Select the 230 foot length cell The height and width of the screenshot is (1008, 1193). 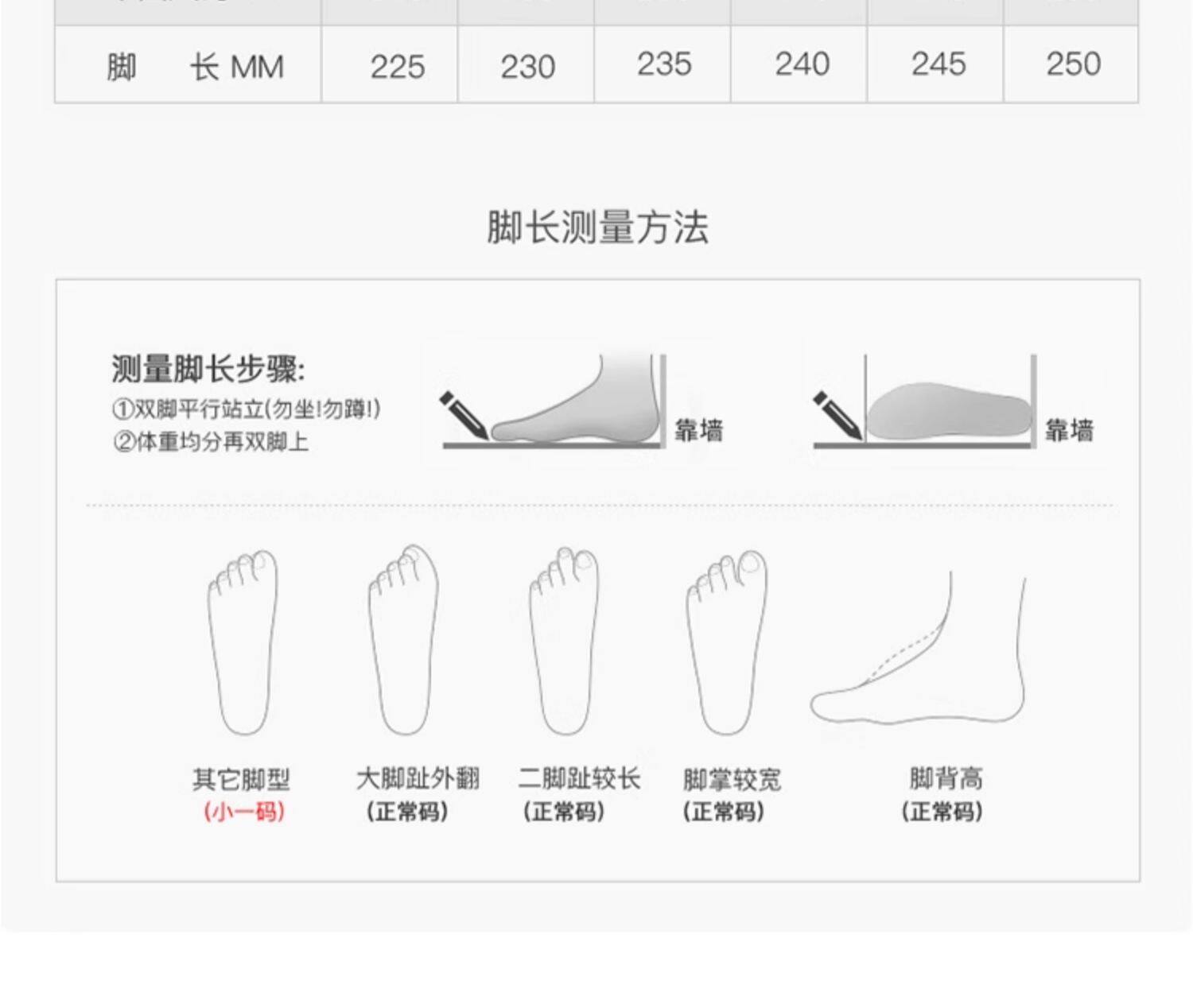click(527, 64)
